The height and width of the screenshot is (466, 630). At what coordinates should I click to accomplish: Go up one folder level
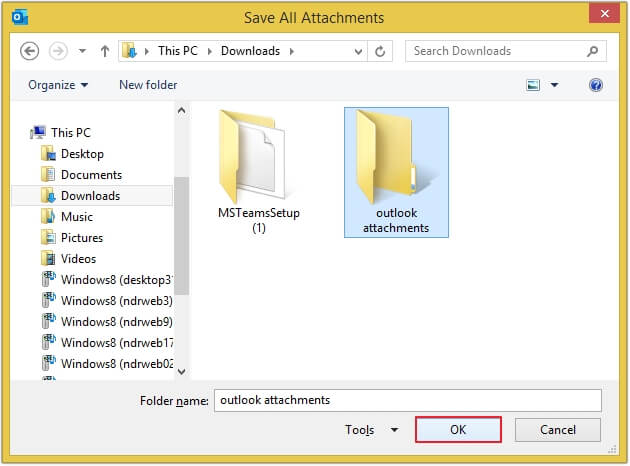point(105,51)
